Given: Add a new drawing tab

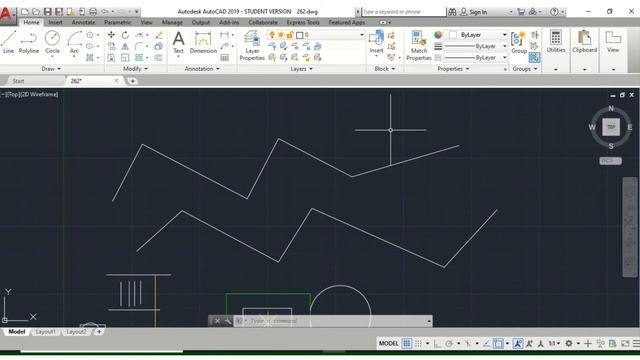Looking at the screenshot, I should [x=132, y=81].
